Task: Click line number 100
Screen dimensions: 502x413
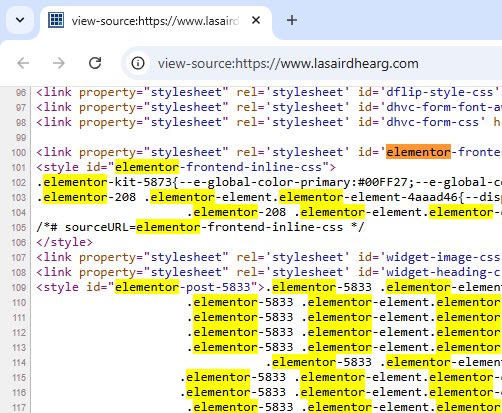Action: (19, 153)
